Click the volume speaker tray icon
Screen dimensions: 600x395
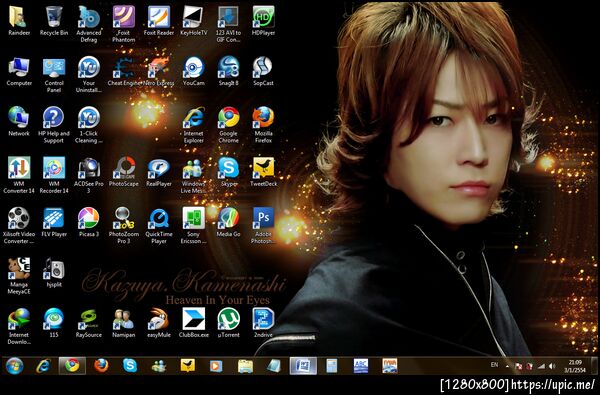pos(551,366)
